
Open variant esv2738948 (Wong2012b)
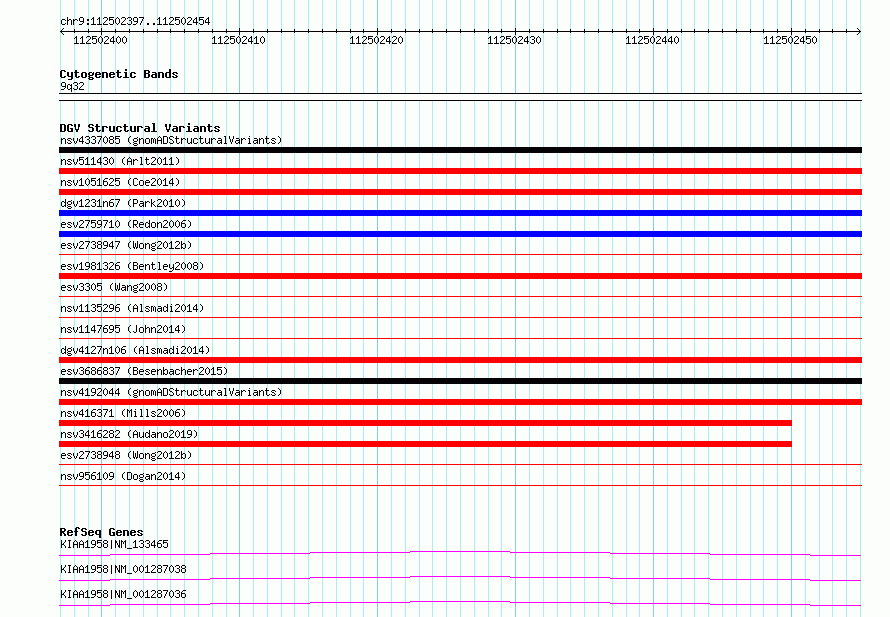126,455
